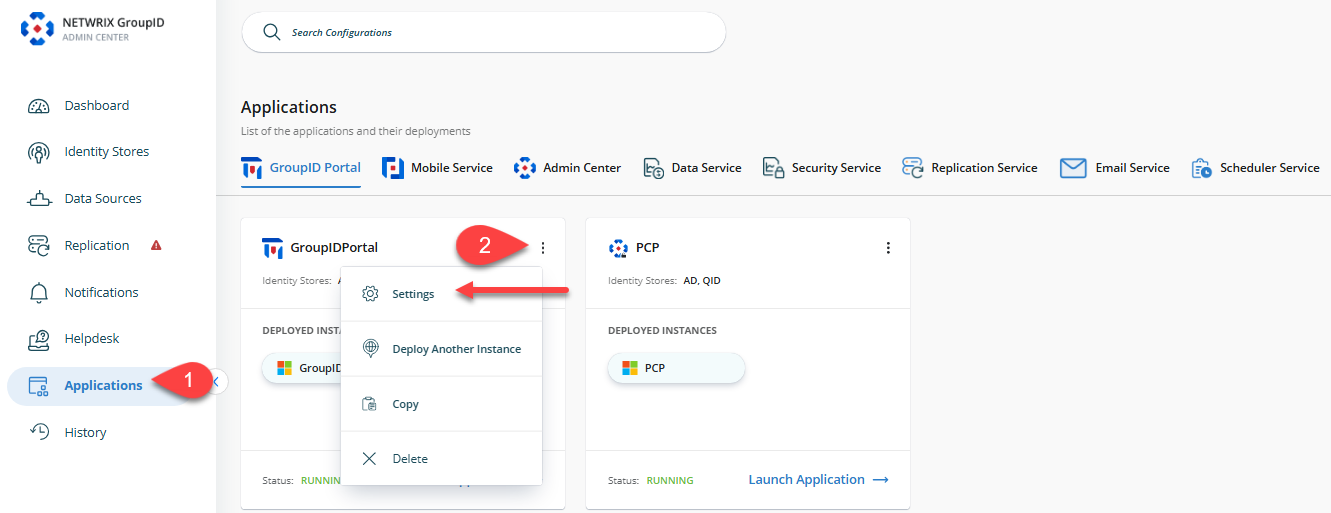This screenshot has height=513, width=1331.
Task: Click the Windows logo on PCP instance
Action: coord(630,368)
